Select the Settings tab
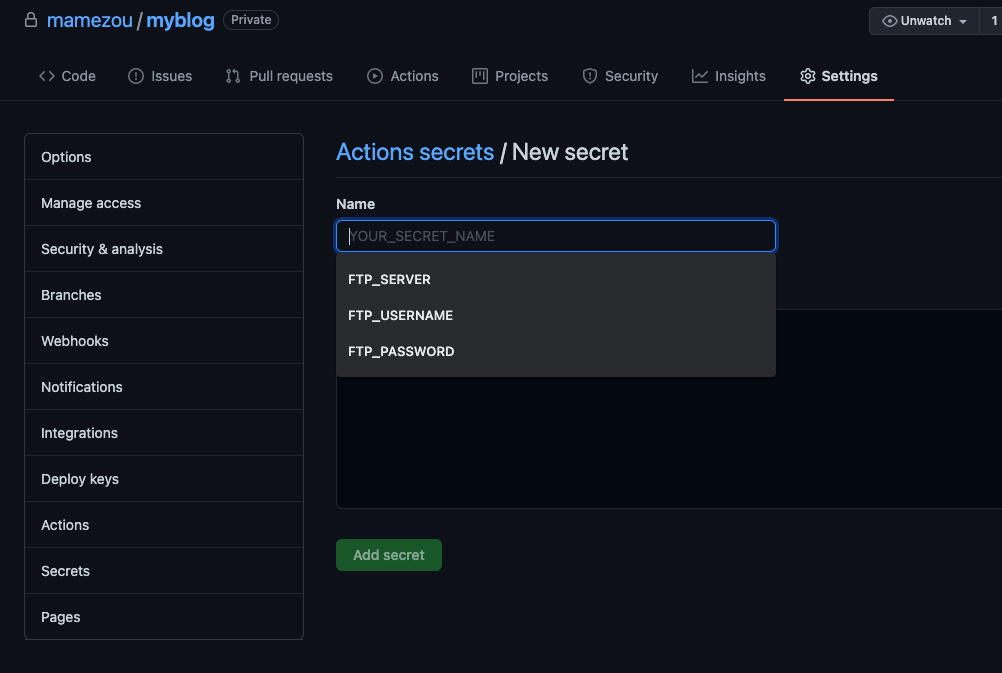This screenshot has height=673, width=1002. point(838,76)
